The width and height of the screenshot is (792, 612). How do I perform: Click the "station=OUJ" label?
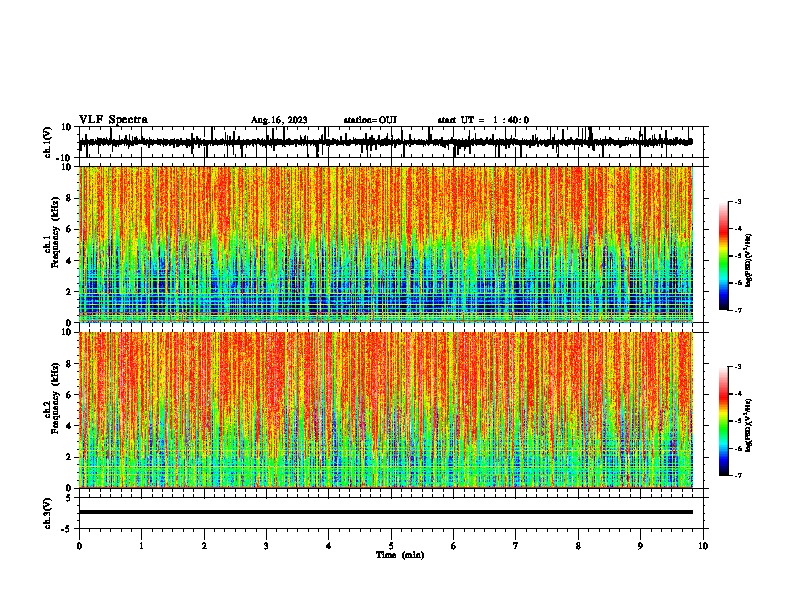[370, 120]
